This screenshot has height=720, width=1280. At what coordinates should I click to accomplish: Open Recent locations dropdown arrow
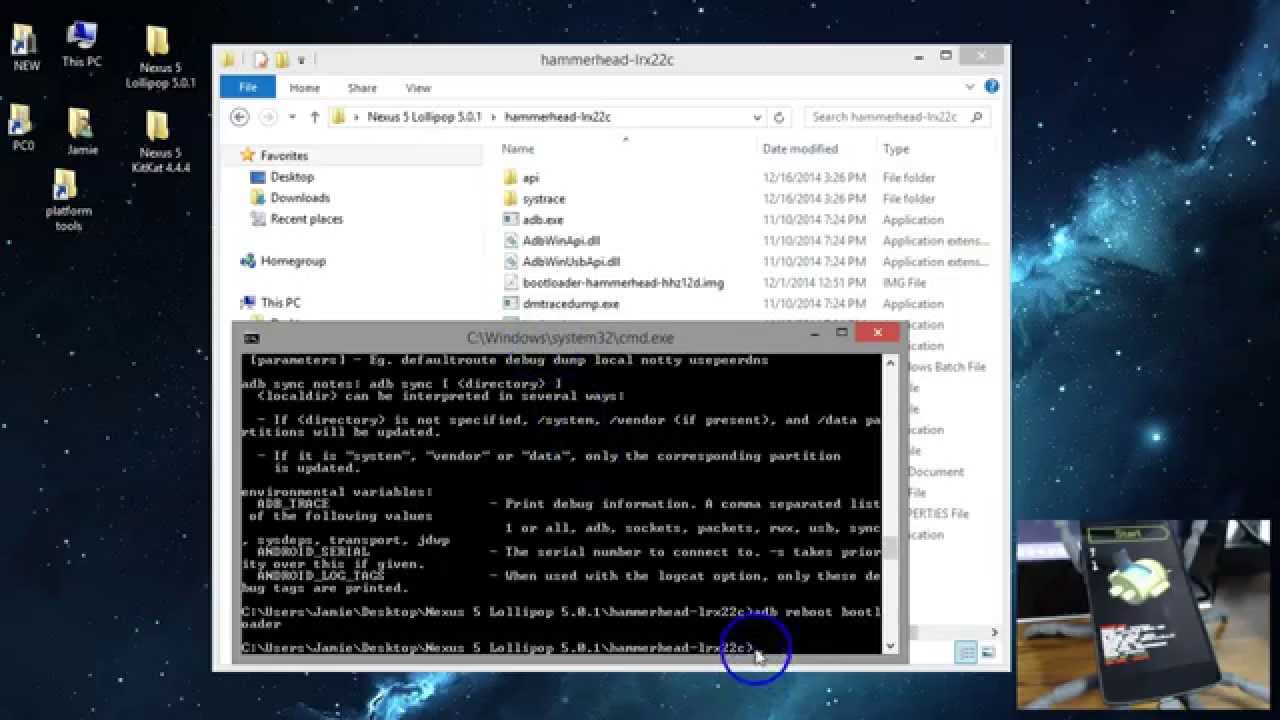292,117
